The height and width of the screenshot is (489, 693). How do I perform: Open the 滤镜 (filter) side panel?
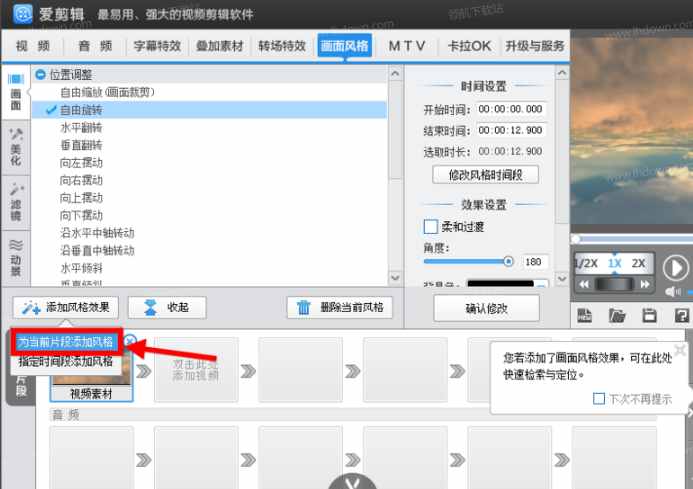(x=16, y=201)
